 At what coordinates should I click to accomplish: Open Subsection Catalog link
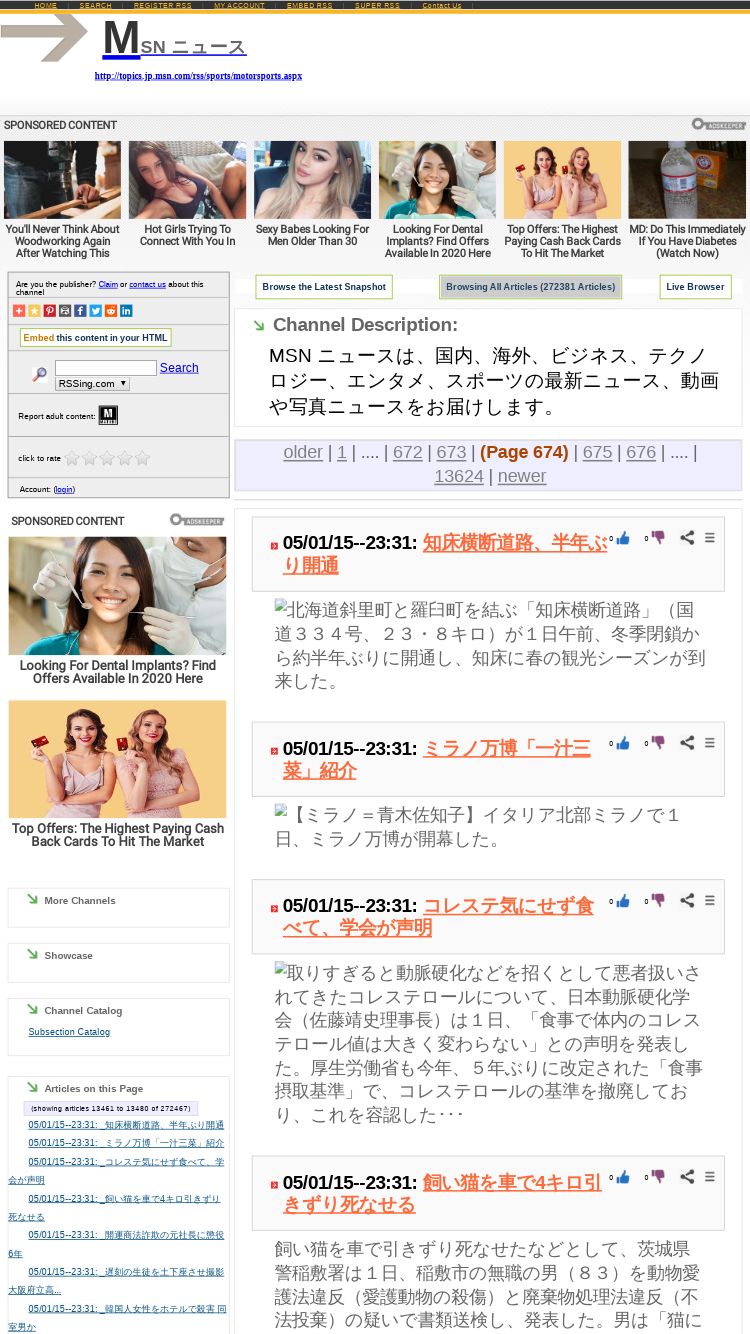point(69,1032)
